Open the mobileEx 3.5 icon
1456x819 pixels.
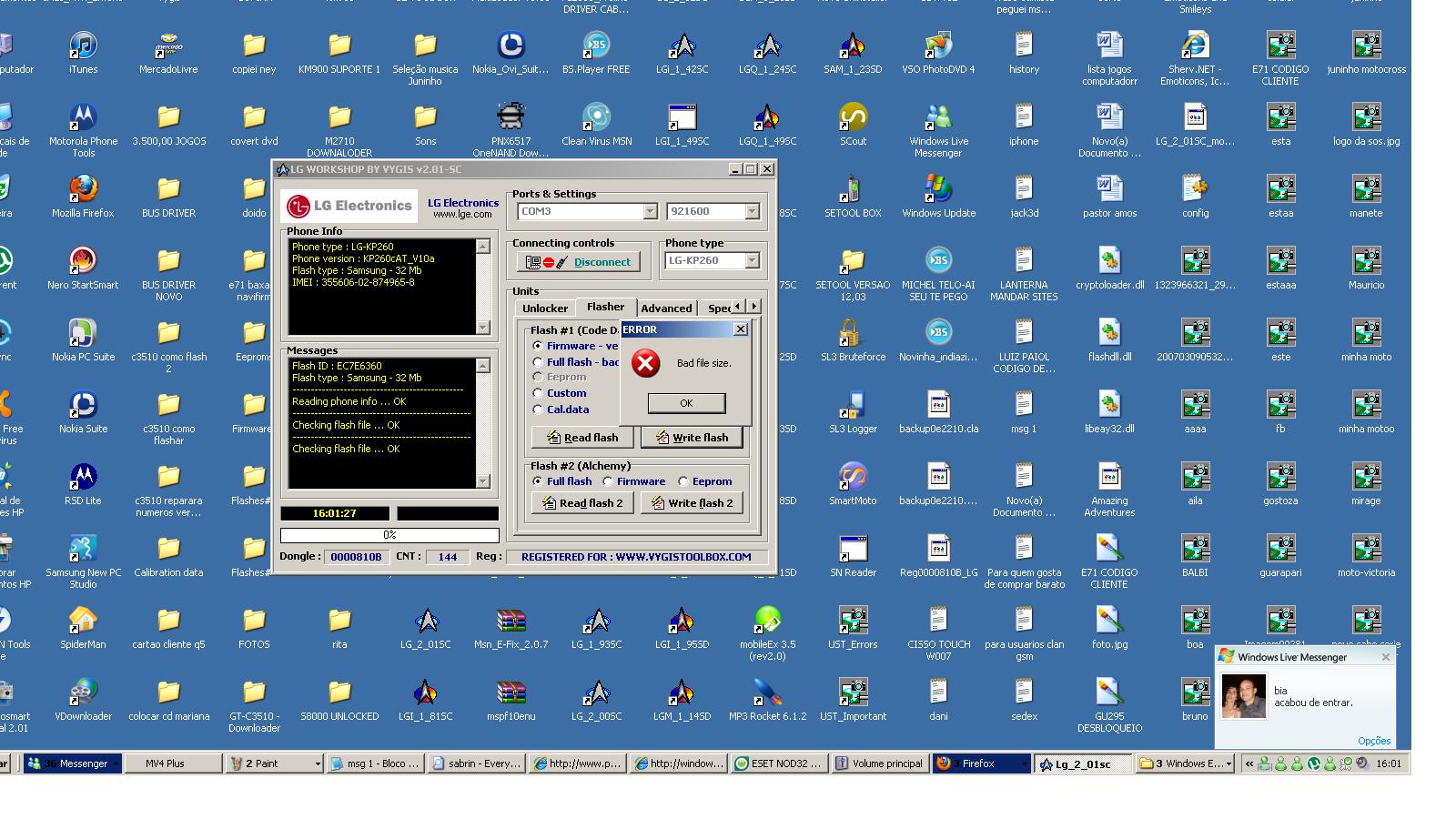tap(767, 633)
